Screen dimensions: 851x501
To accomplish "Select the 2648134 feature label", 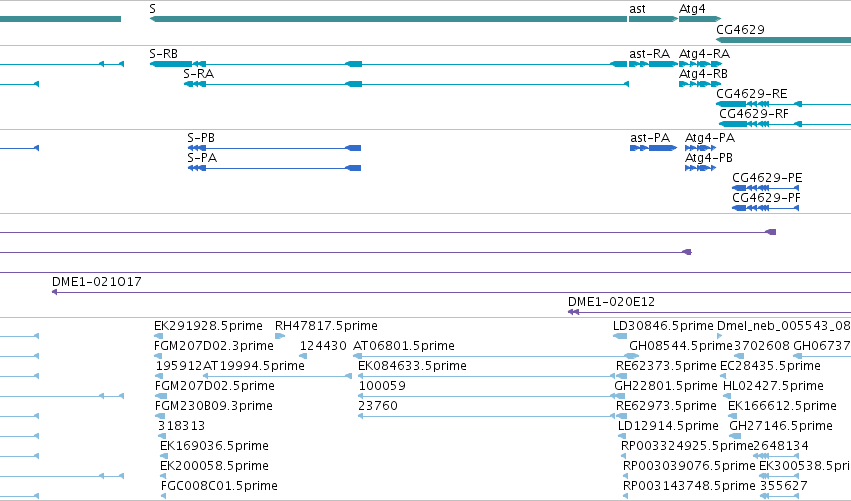I will pyautogui.click(x=781, y=446).
